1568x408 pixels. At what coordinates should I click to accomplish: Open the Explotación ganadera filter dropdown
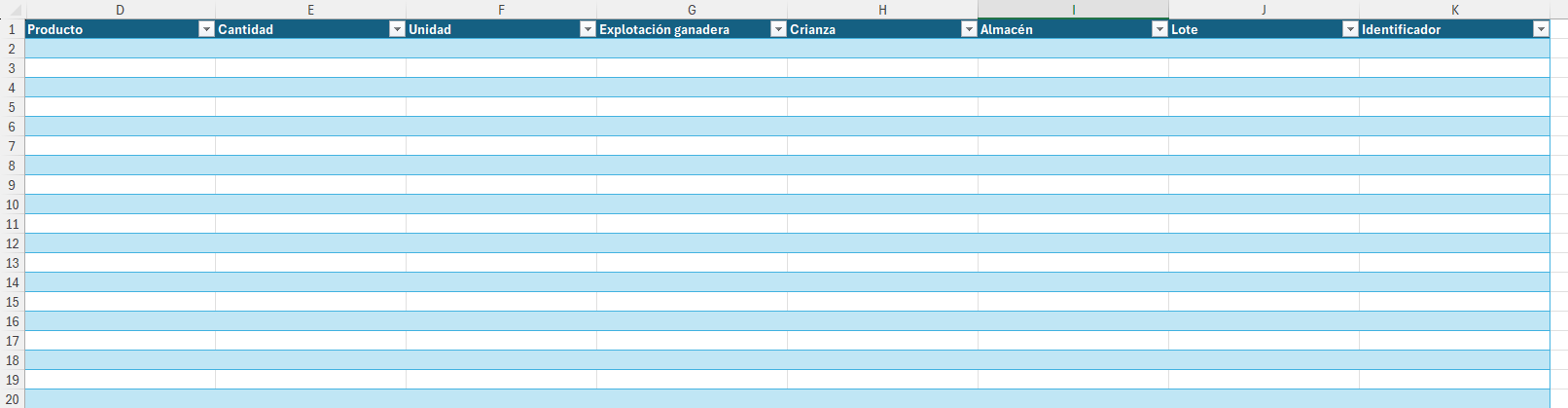(x=778, y=29)
